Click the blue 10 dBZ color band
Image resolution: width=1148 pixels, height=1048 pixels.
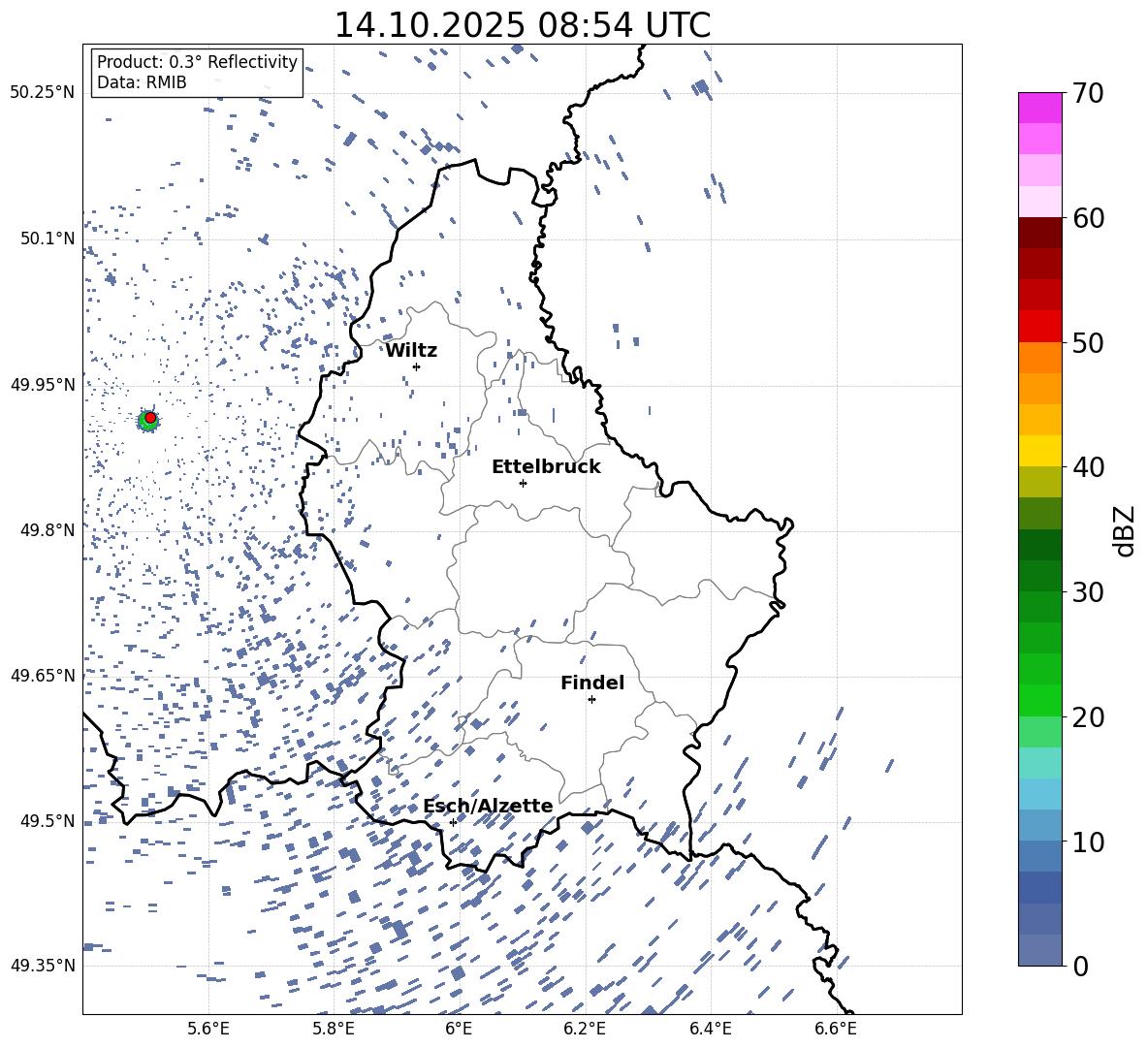pyautogui.click(x=1039, y=856)
